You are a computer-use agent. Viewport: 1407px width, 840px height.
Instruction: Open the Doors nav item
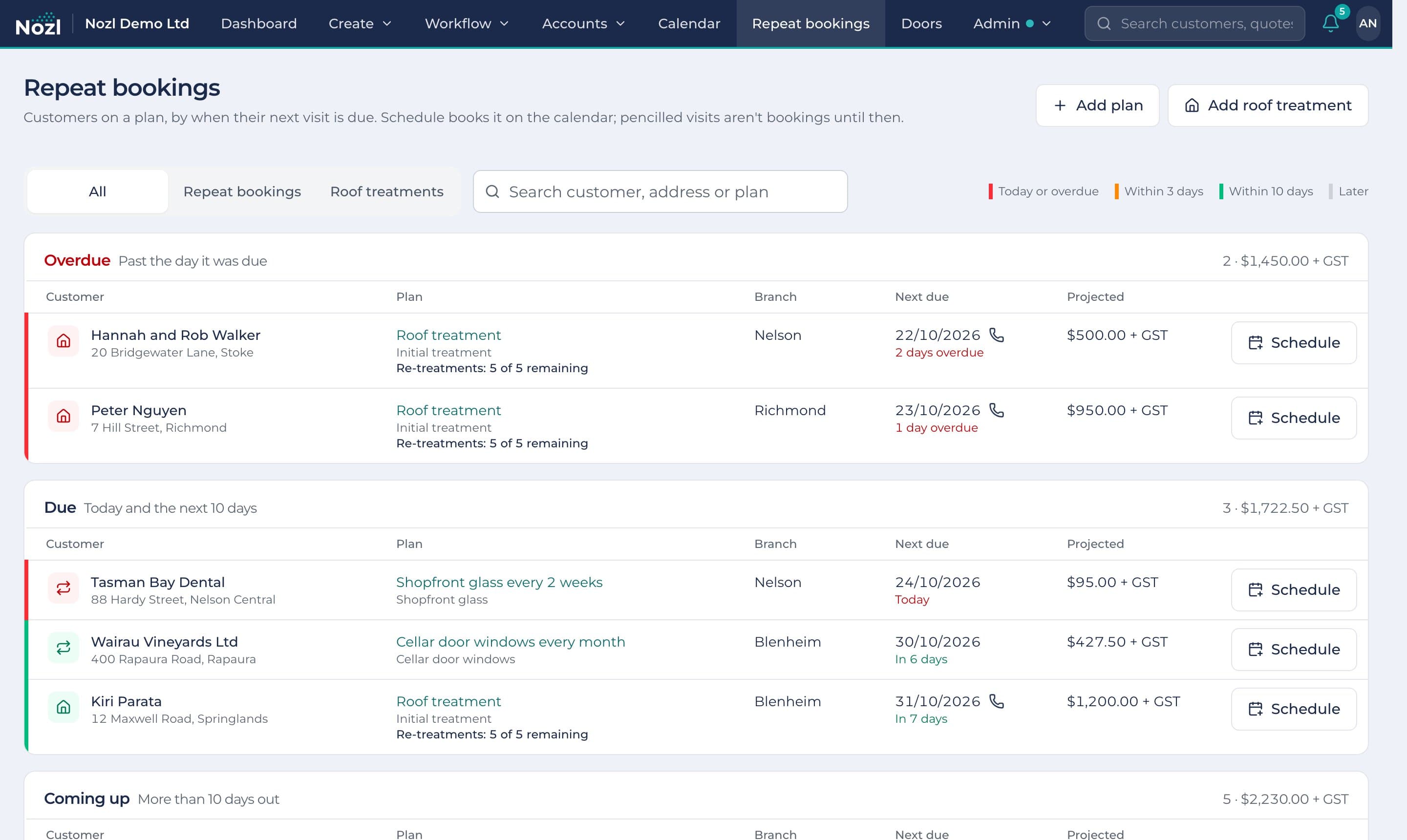[x=921, y=23]
